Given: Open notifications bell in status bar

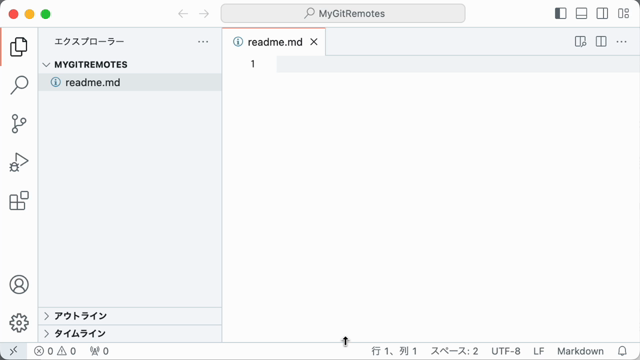Looking at the screenshot, I should (x=622, y=351).
